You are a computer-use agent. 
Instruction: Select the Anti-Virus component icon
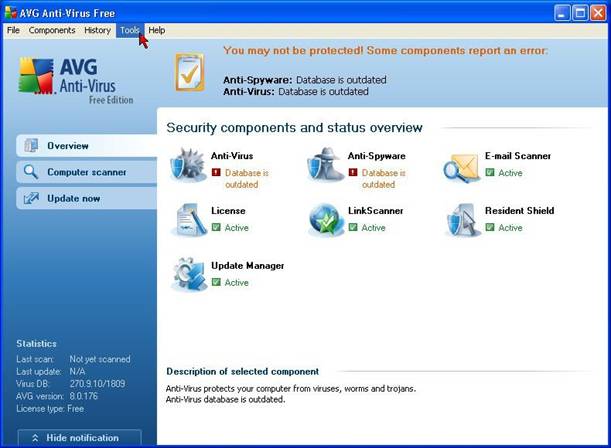point(188,165)
